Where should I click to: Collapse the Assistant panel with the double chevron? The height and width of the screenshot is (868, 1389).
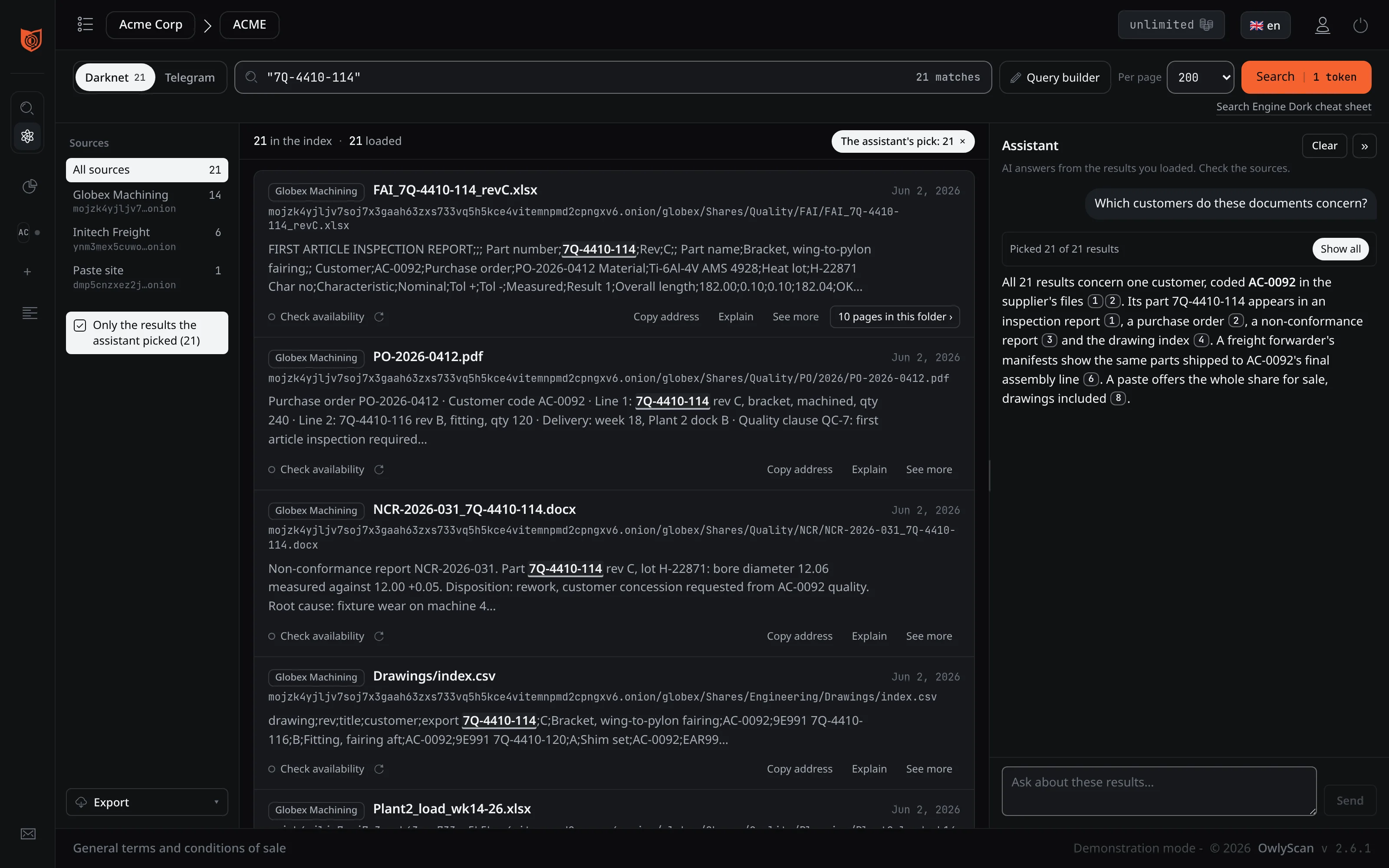click(x=1364, y=146)
